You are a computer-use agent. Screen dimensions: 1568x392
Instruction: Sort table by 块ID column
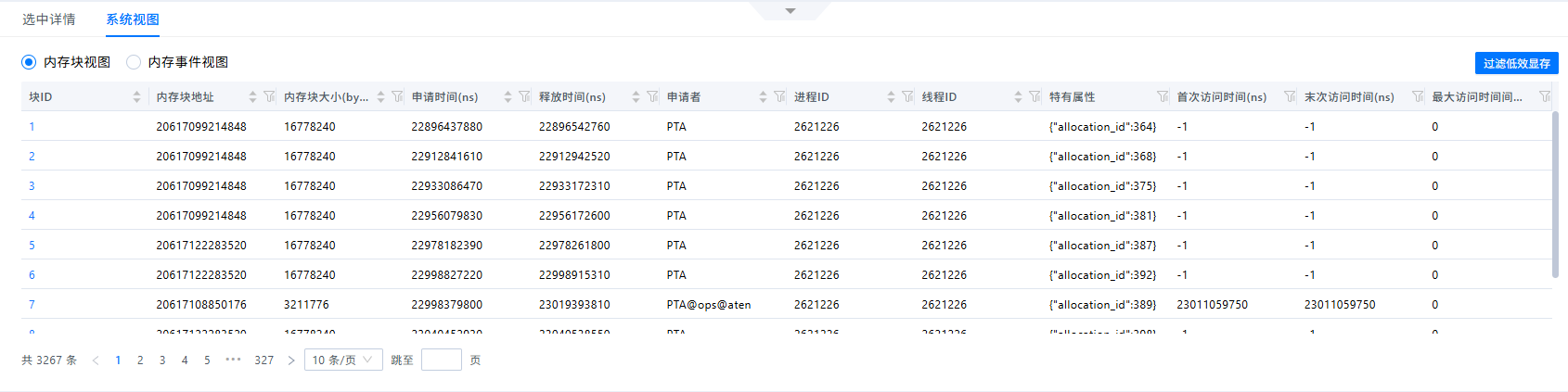[x=136, y=96]
